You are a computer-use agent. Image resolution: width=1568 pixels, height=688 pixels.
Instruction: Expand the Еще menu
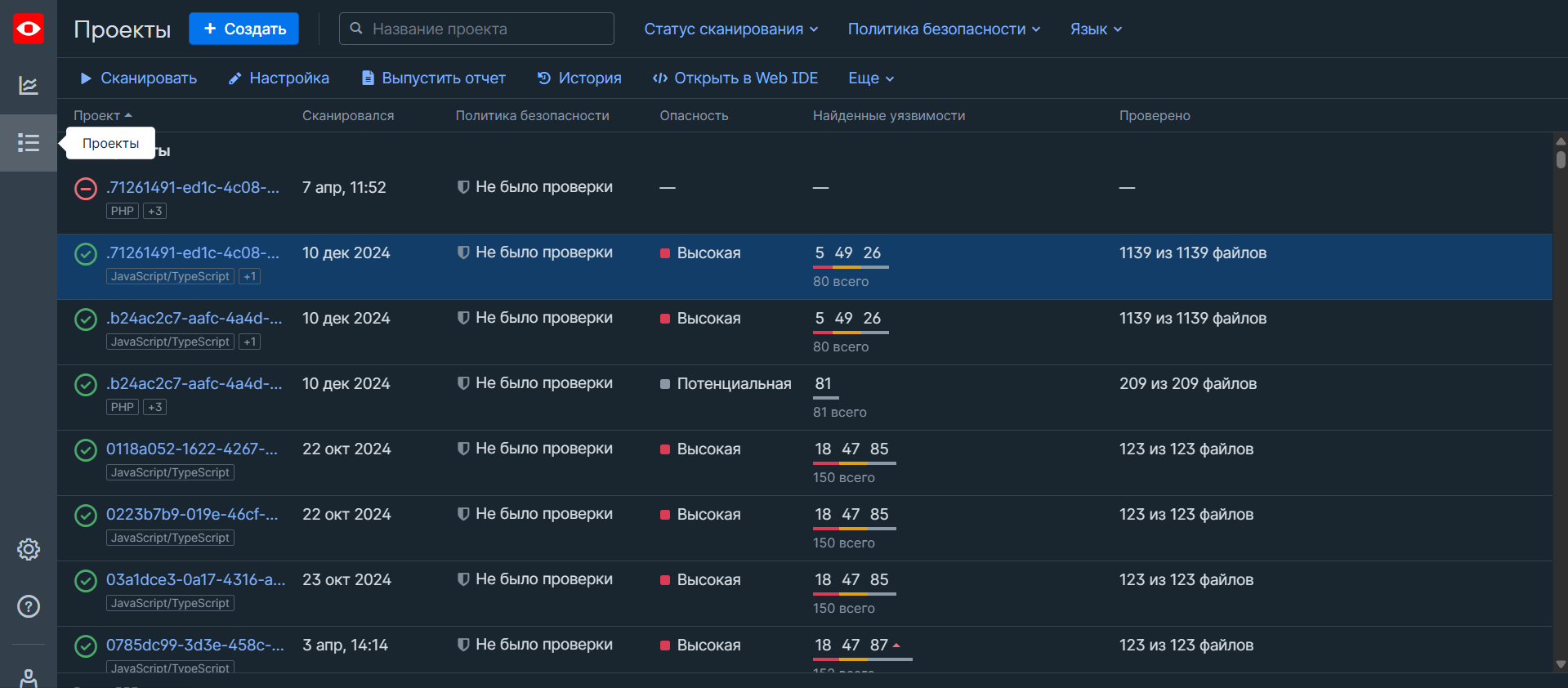871,78
